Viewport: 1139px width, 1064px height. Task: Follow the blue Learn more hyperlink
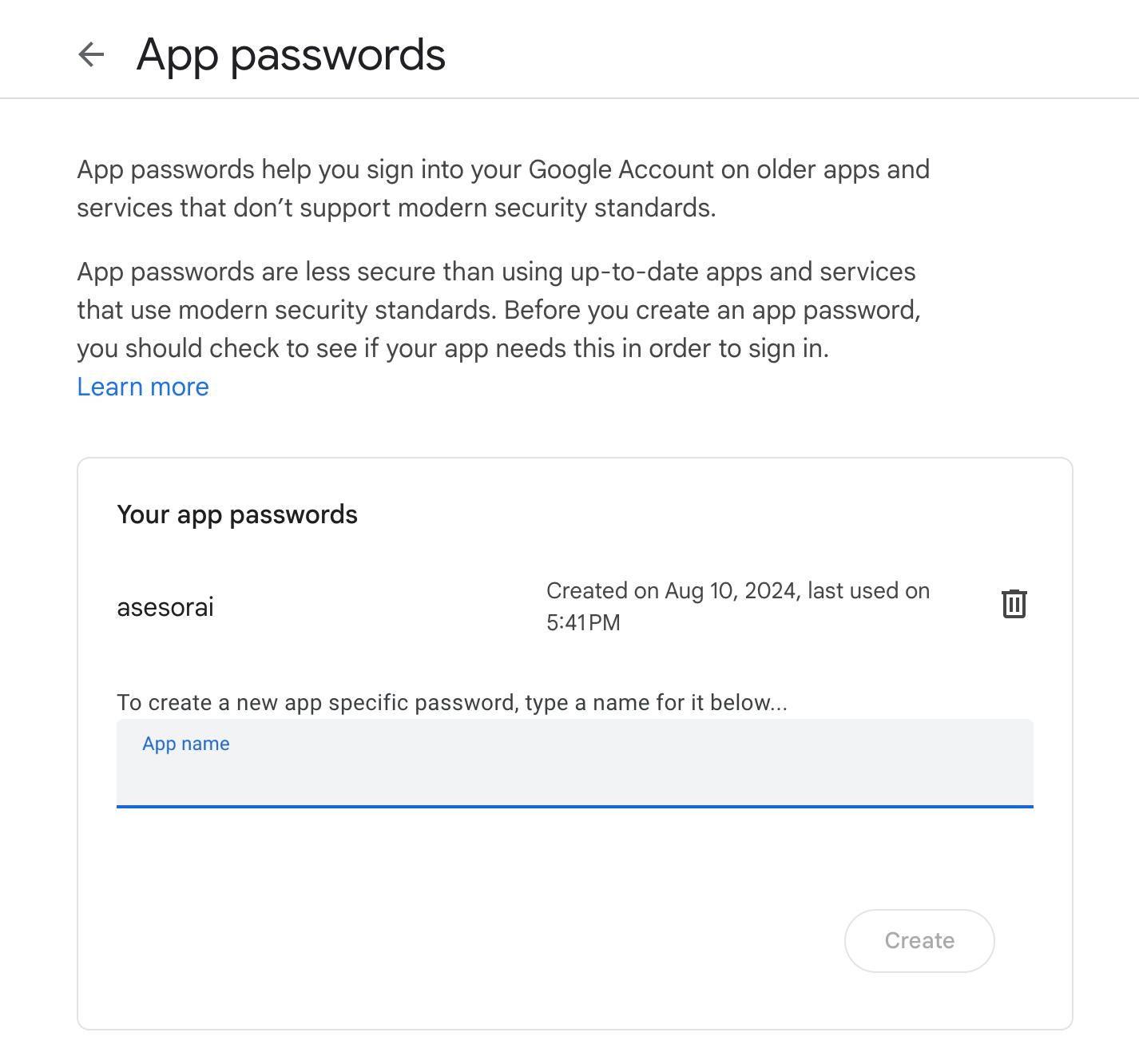coord(142,387)
